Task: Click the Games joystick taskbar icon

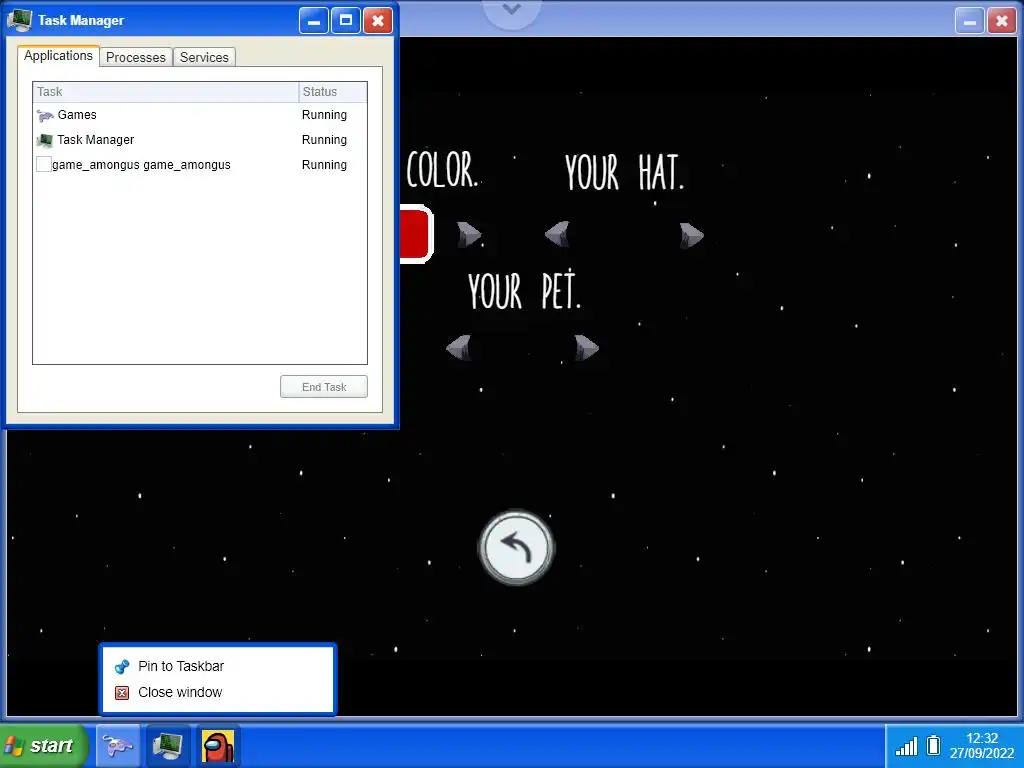Action: (x=118, y=746)
